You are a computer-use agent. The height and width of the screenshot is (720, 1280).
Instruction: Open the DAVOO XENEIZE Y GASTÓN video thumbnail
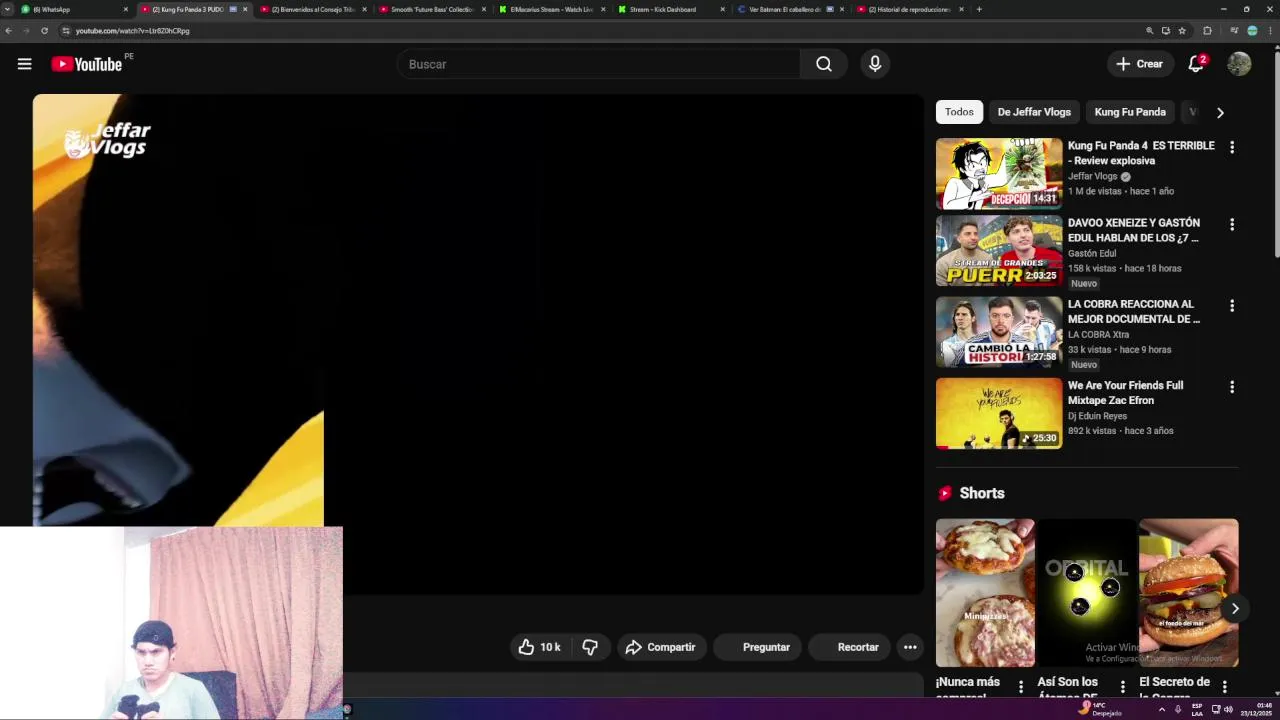pos(999,251)
